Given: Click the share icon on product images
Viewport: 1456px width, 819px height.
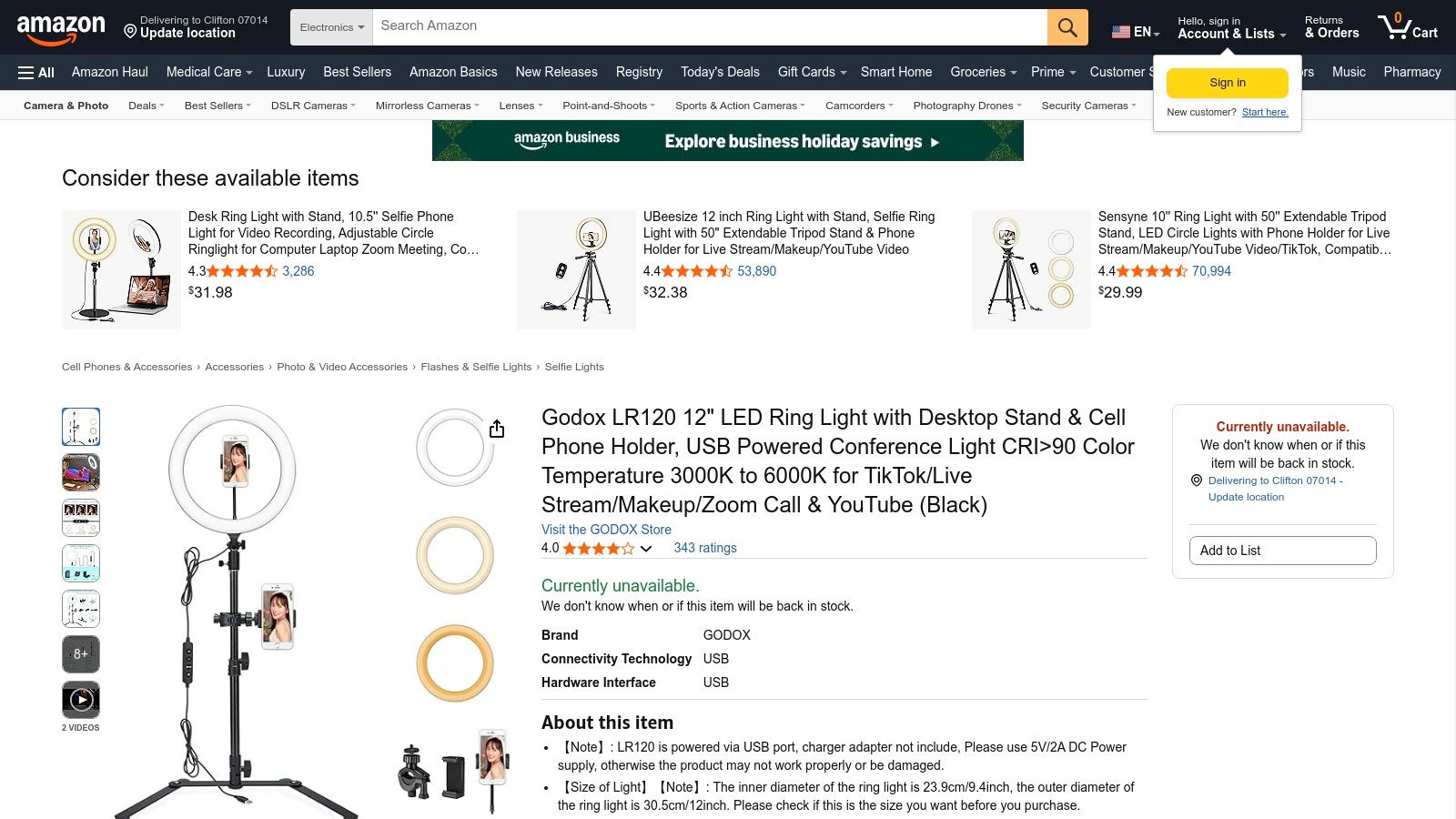Looking at the screenshot, I should tap(497, 428).
